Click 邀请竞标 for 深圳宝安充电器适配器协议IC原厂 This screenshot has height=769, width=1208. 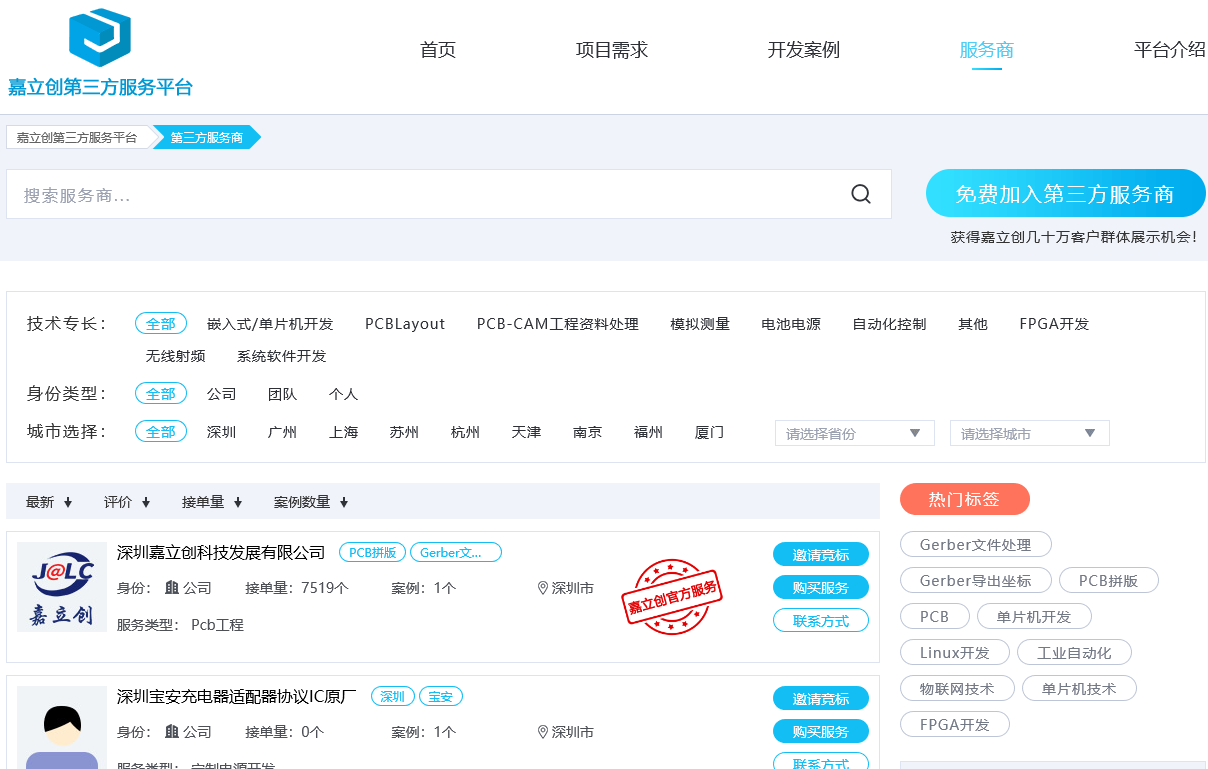point(821,699)
